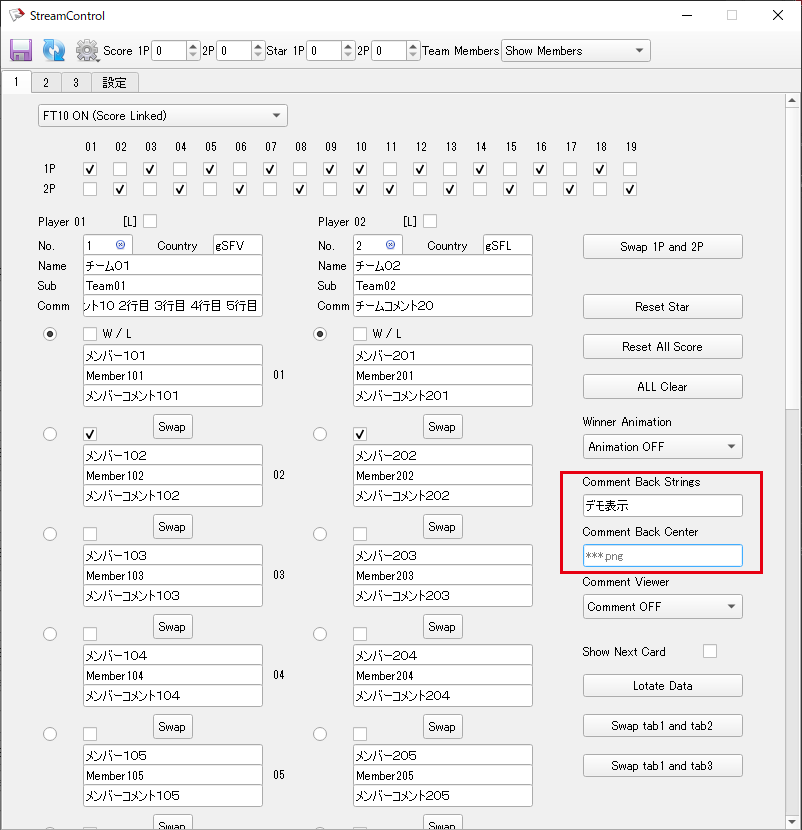Screen dimensions: 802x830
Task: Click Swap tab1 and tab2 button
Action: click(x=662, y=726)
